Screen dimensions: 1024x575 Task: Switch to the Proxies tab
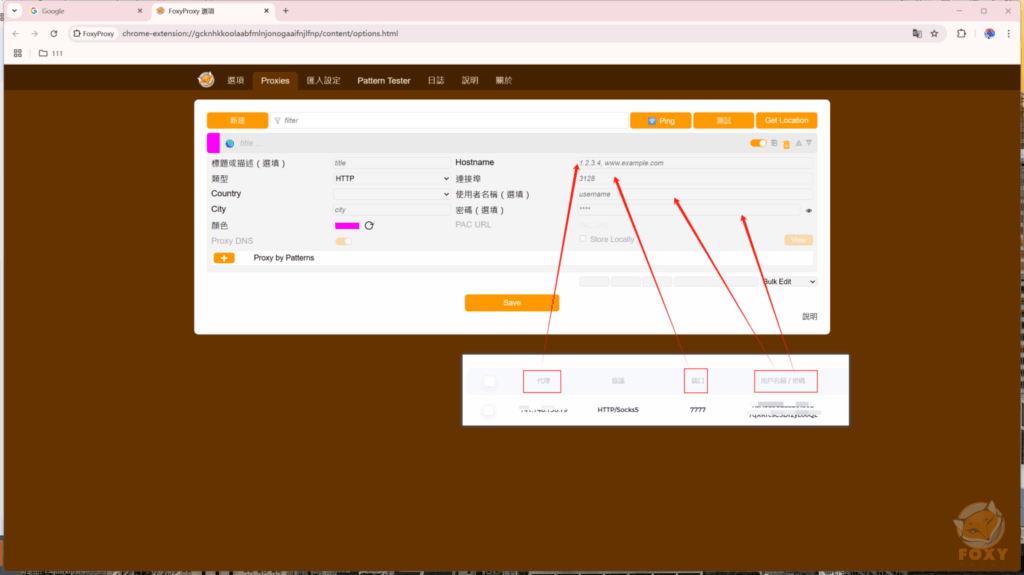[x=275, y=80]
